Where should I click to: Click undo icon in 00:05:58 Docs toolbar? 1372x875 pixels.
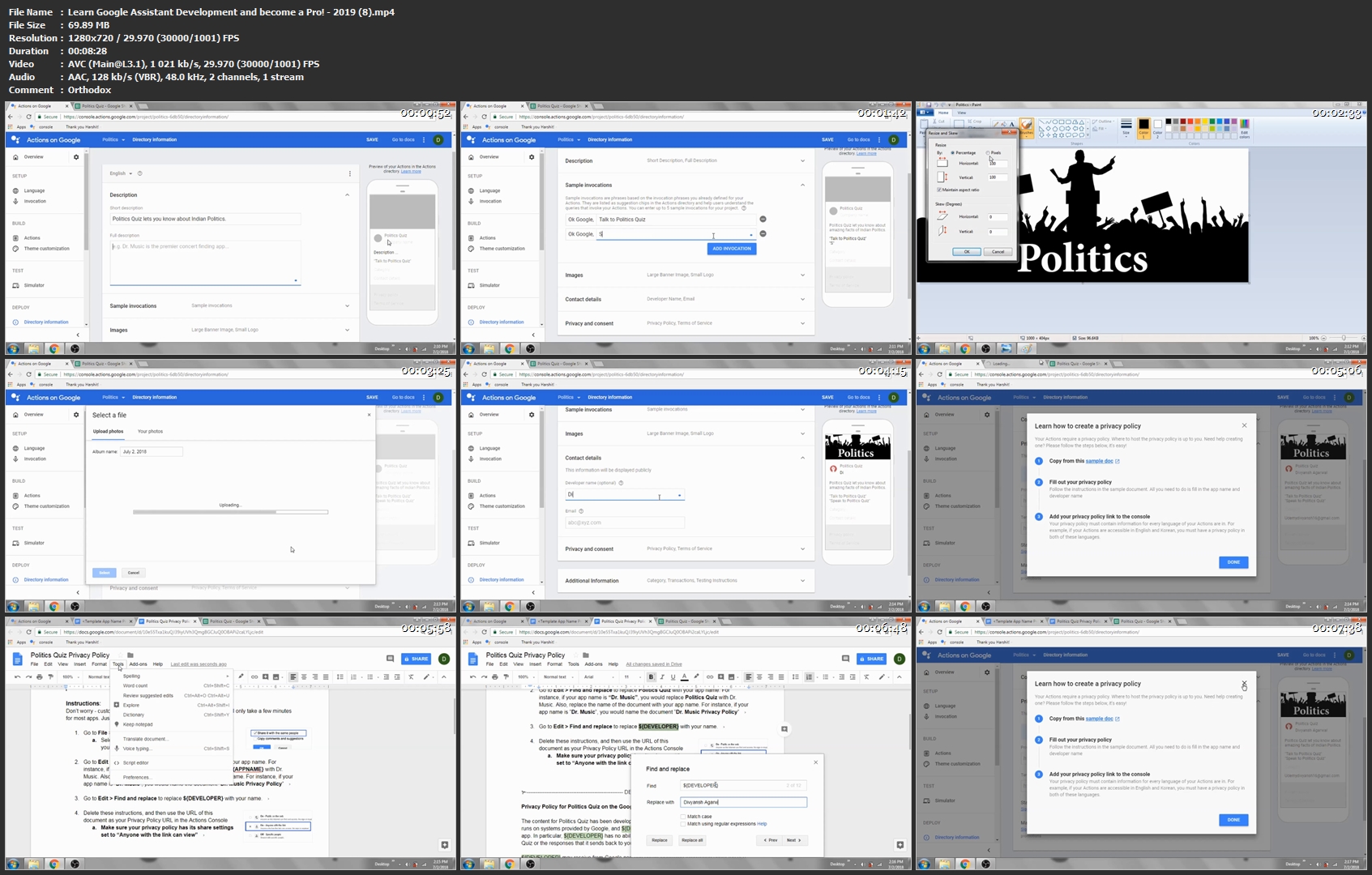(x=17, y=677)
